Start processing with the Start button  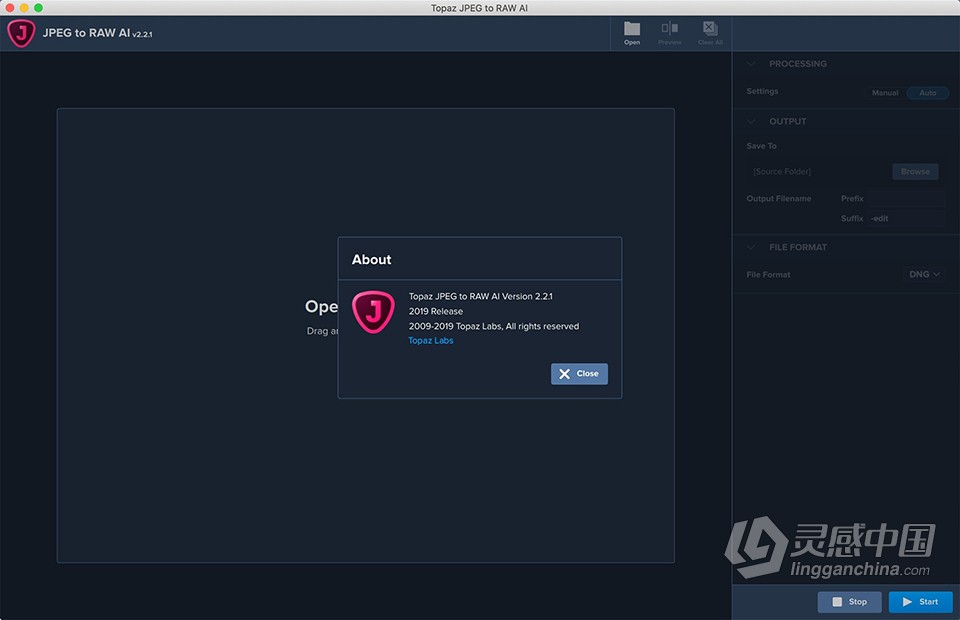(x=921, y=602)
